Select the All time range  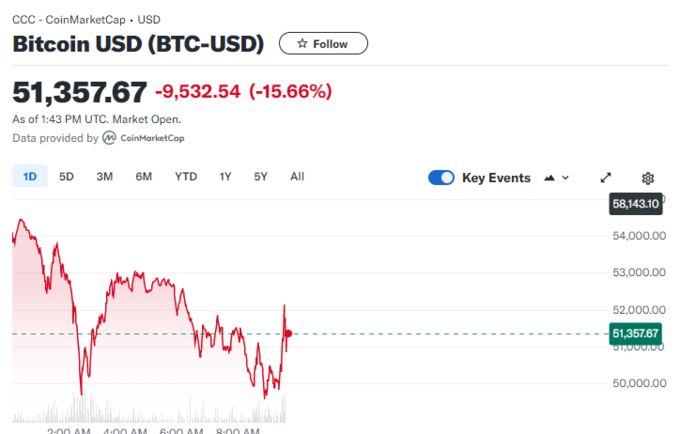297,177
